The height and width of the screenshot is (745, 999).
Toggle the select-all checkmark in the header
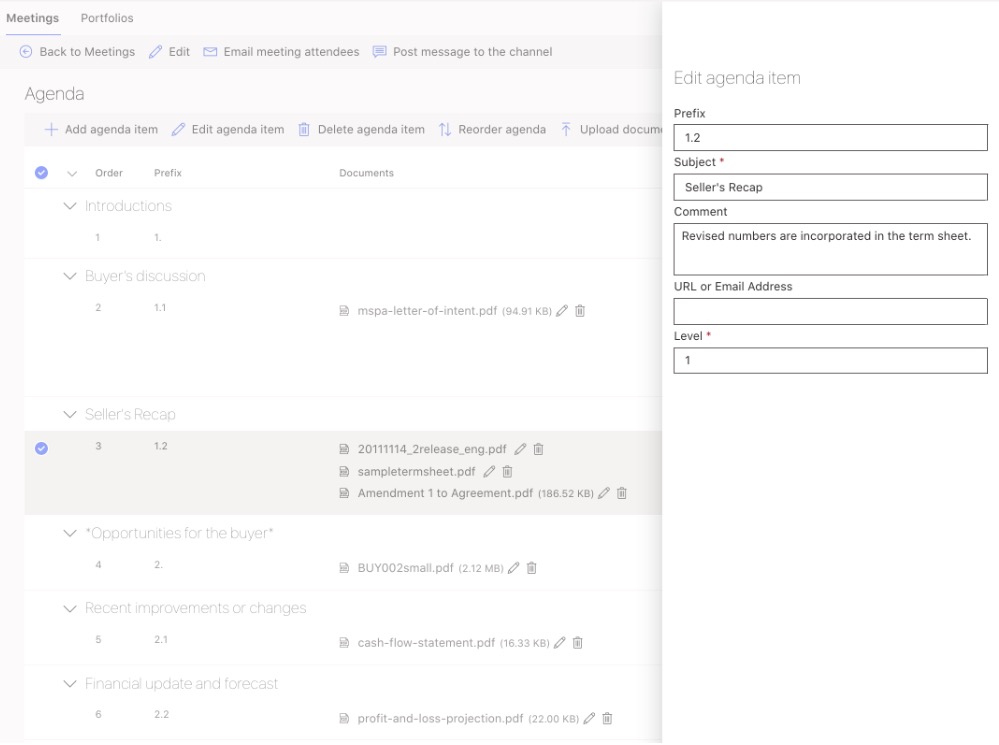tap(41, 172)
